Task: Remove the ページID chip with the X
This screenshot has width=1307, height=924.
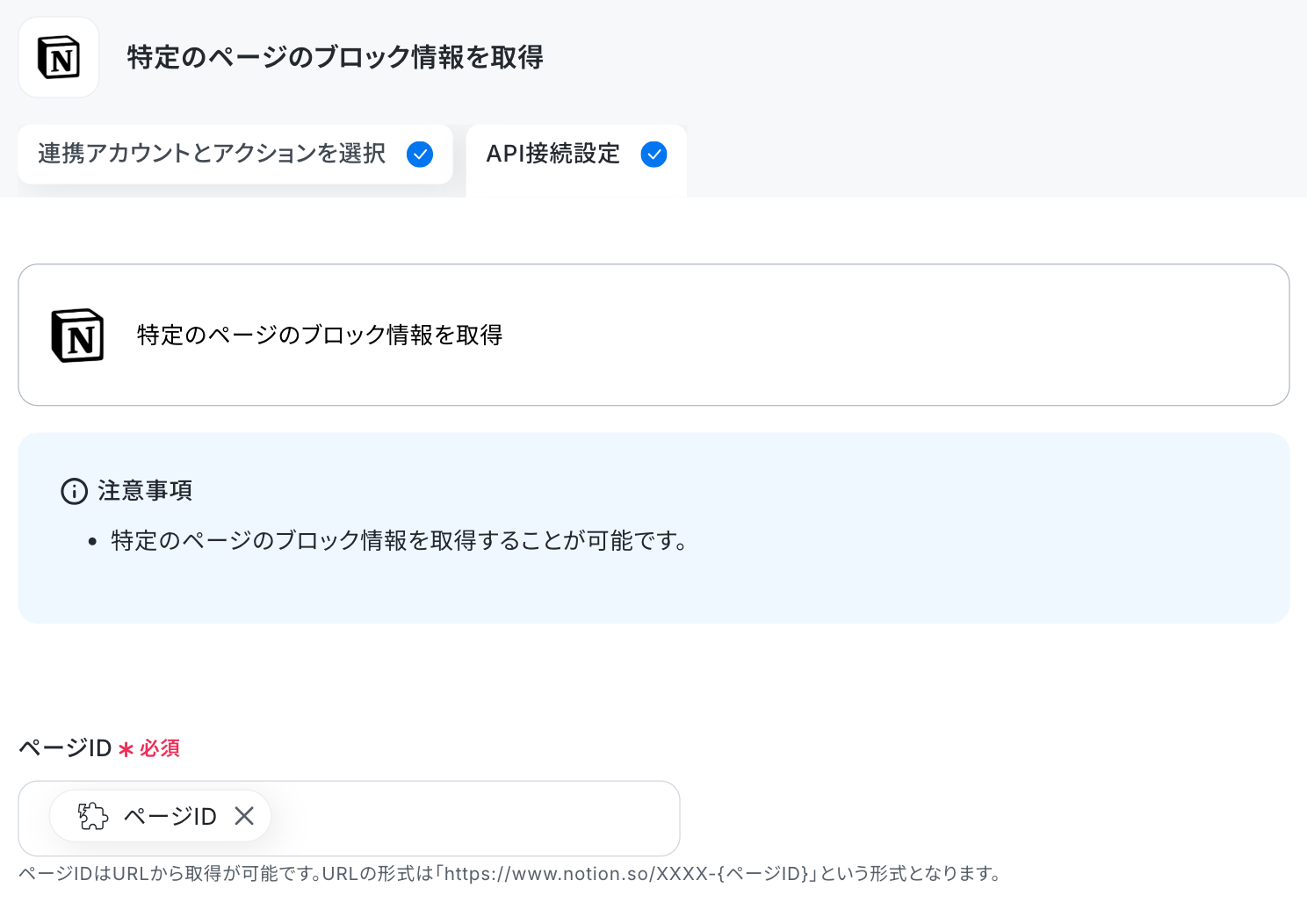Action: pyautogui.click(x=244, y=816)
